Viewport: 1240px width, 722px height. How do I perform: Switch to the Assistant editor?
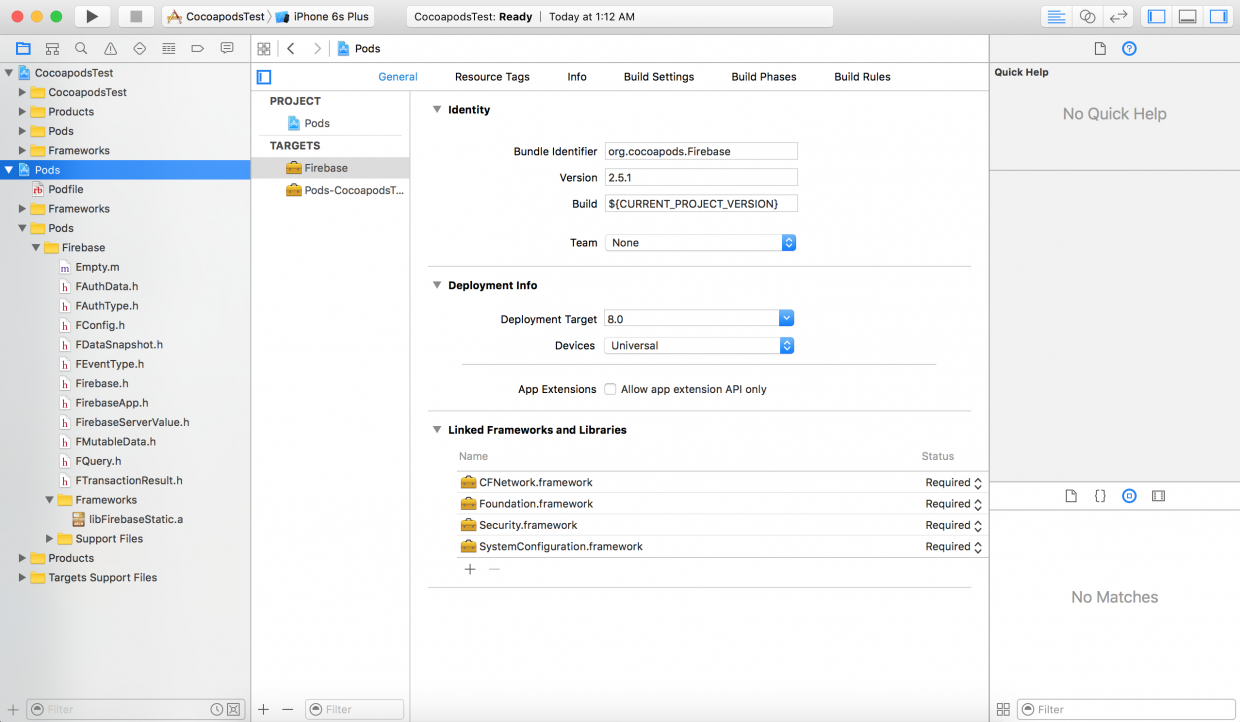1087,15
